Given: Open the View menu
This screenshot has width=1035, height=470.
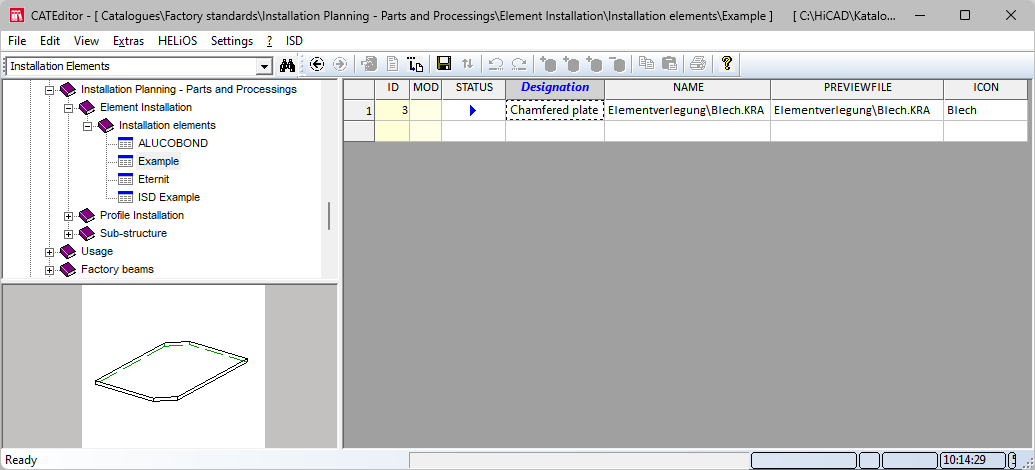Looking at the screenshot, I should click(86, 41).
